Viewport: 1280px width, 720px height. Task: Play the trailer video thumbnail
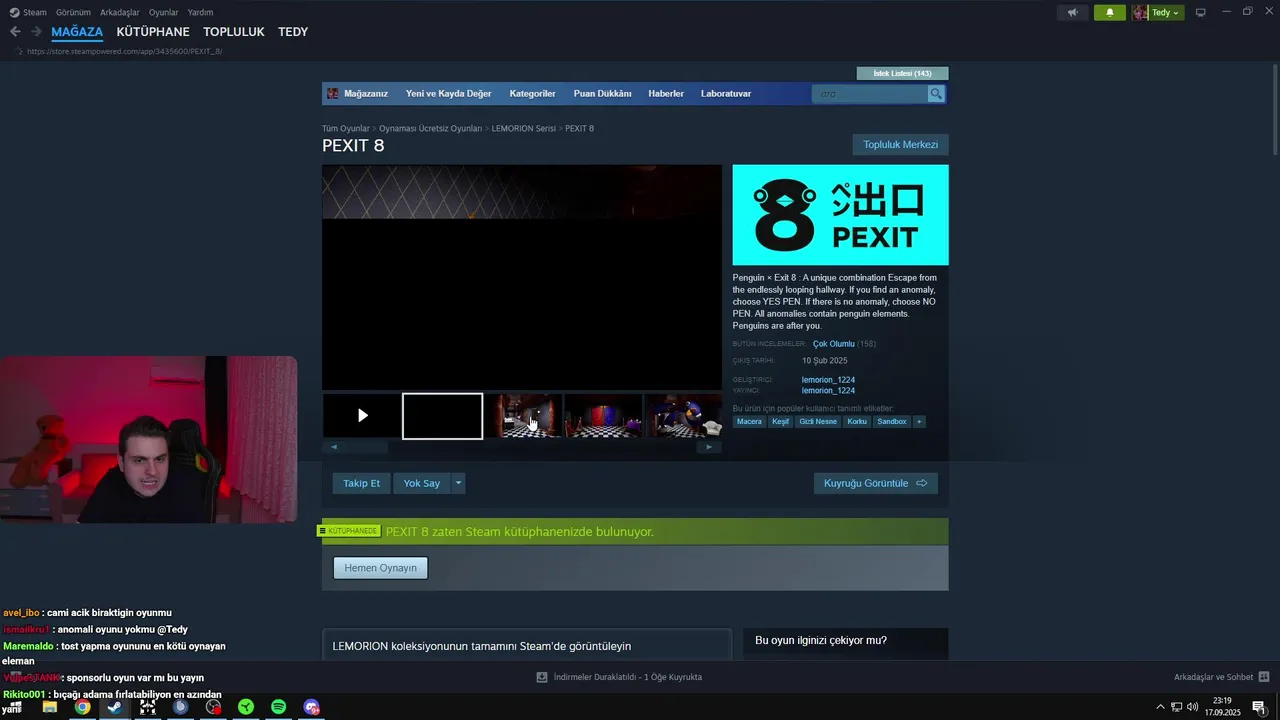coord(362,416)
